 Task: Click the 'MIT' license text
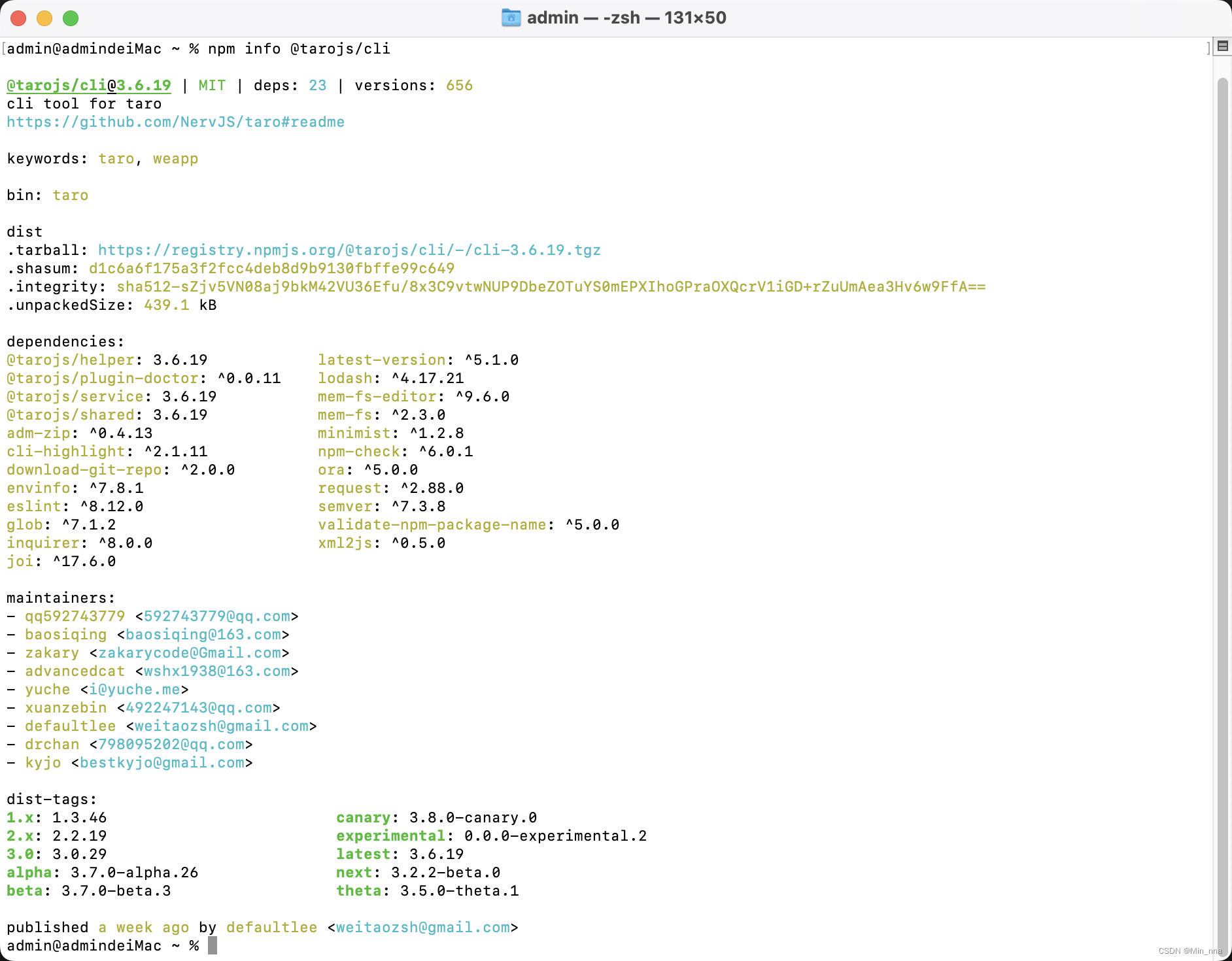212,86
